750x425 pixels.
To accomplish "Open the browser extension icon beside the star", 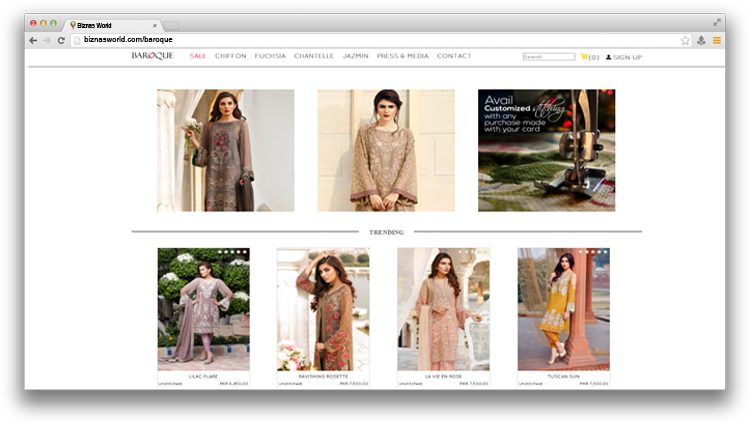I will pyautogui.click(x=701, y=41).
